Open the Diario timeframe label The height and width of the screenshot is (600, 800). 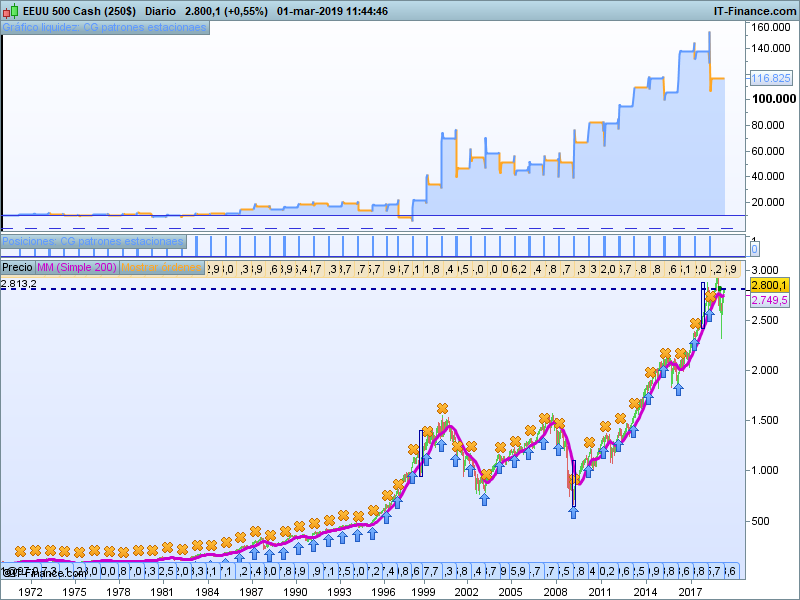[x=160, y=11]
